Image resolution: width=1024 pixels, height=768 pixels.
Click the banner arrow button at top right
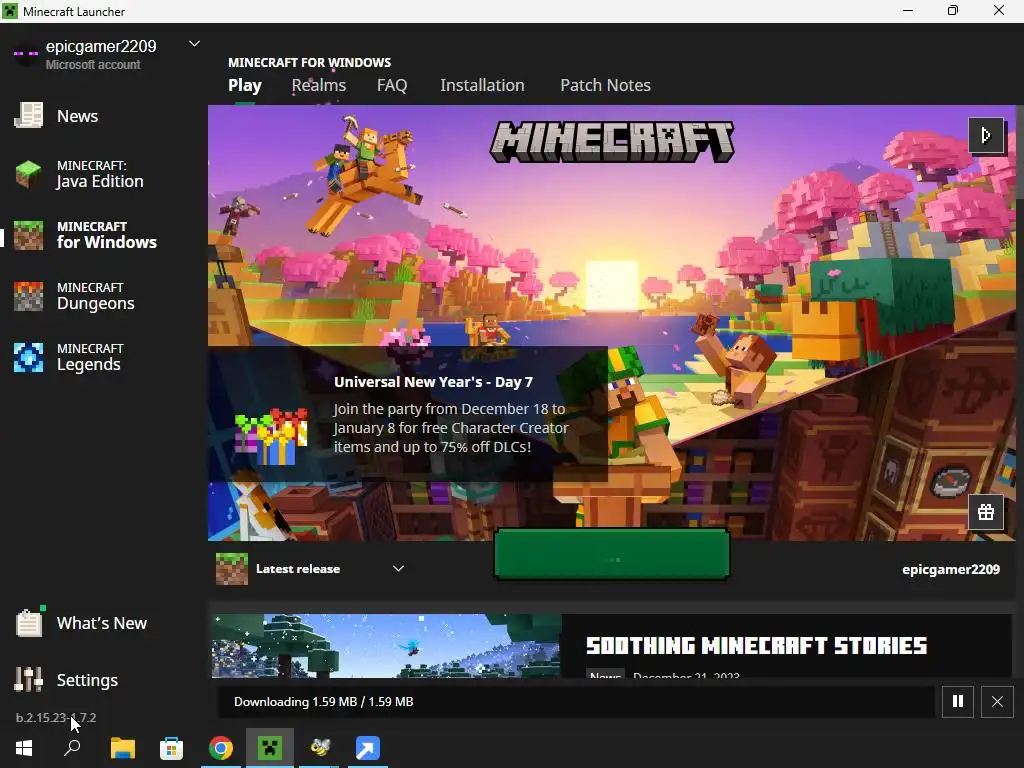pyautogui.click(x=985, y=135)
